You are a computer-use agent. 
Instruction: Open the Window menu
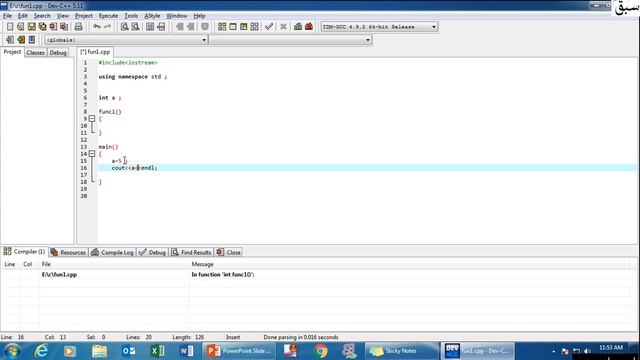pos(176,16)
